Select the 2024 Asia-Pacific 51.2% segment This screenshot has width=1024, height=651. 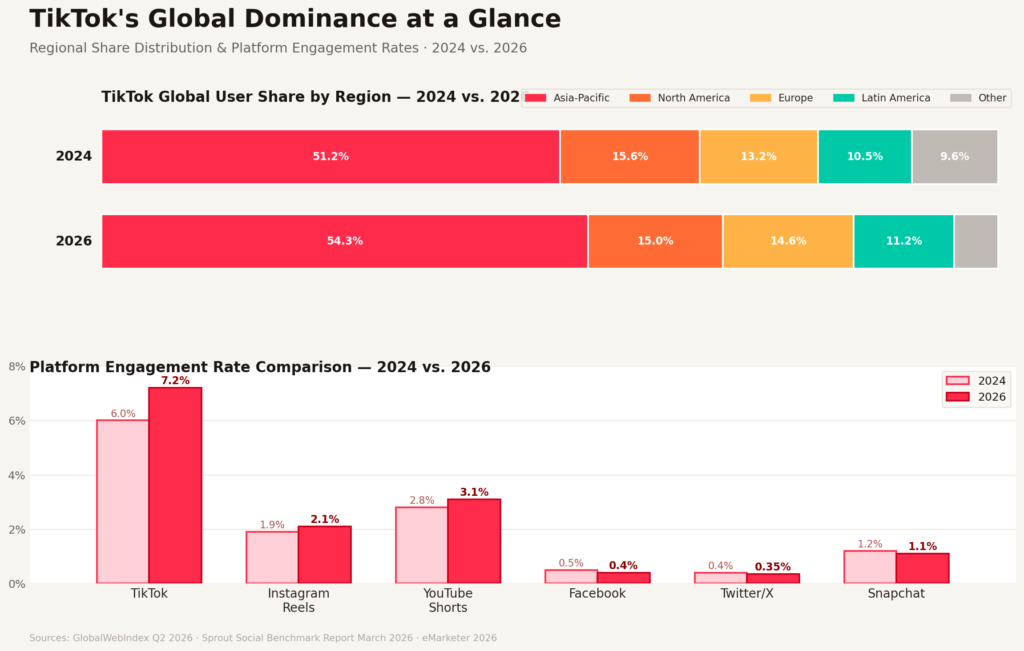coord(330,157)
